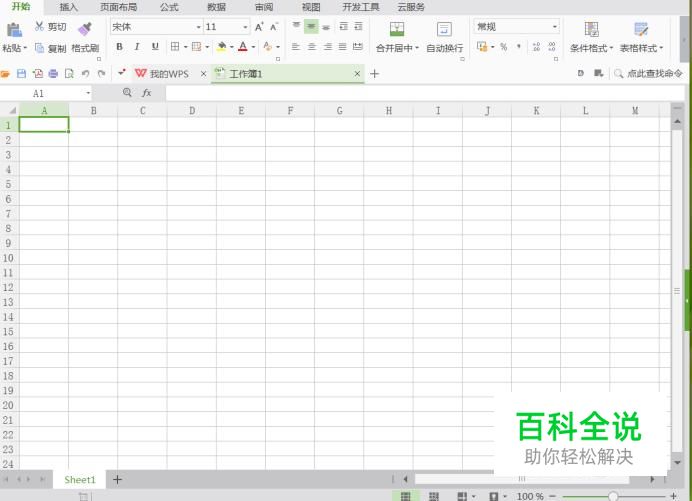Click the Undo arrow
This screenshot has width=692, height=501.
pos(86,73)
